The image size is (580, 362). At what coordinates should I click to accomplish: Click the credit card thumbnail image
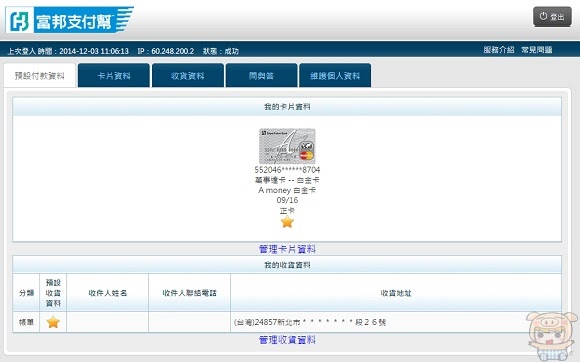[x=287, y=146]
